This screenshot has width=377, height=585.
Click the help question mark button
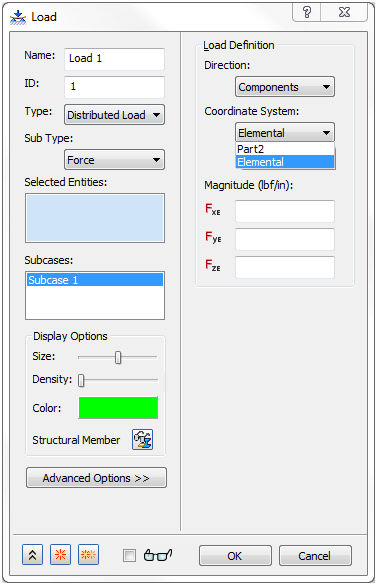pyautogui.click(x=306, y=12)
